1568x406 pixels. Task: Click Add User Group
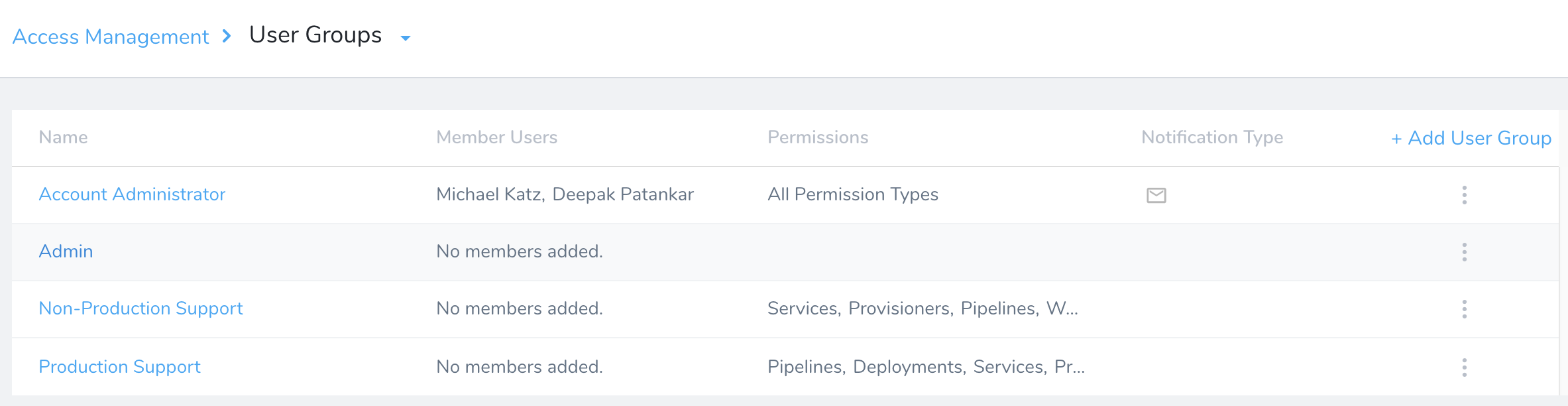pyautogui.click(x=1471, y=138)
